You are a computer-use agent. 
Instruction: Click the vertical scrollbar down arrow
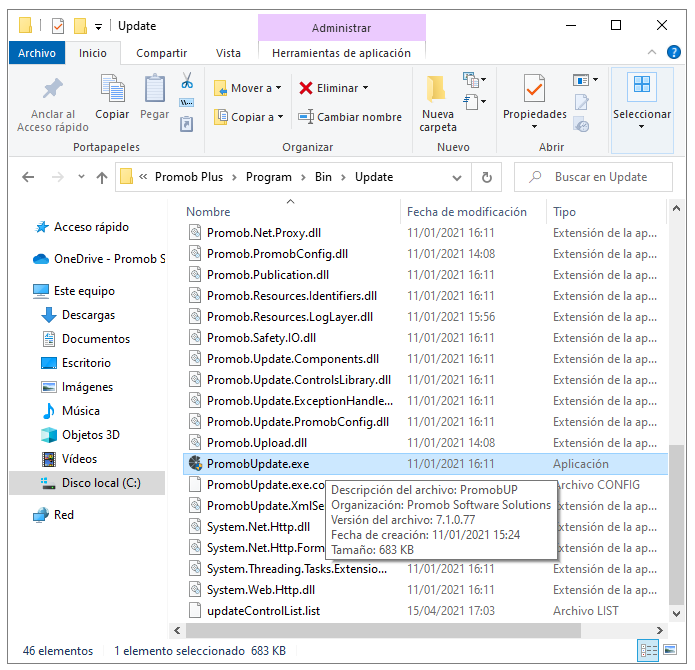coord(676,614)
